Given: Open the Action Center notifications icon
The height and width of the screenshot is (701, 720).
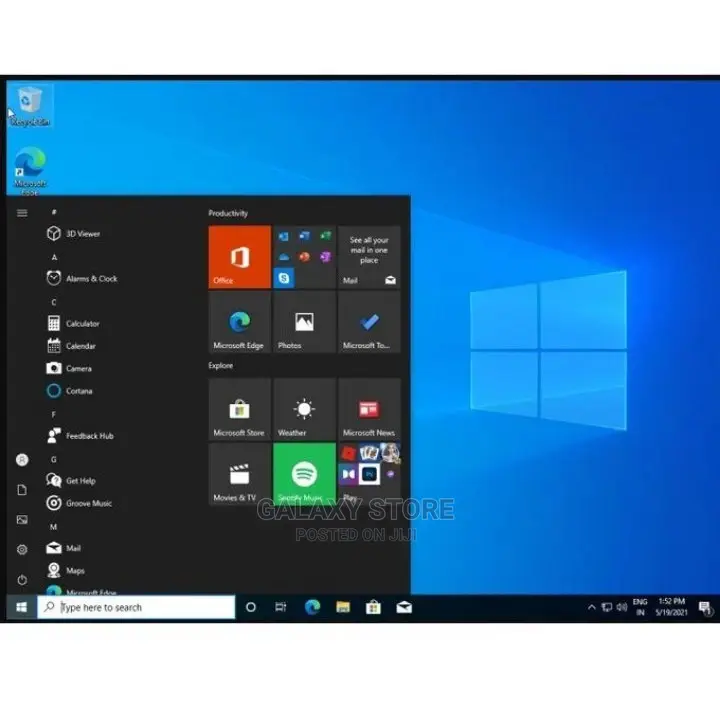Looking at the screenshot, I should coord(705,608).
